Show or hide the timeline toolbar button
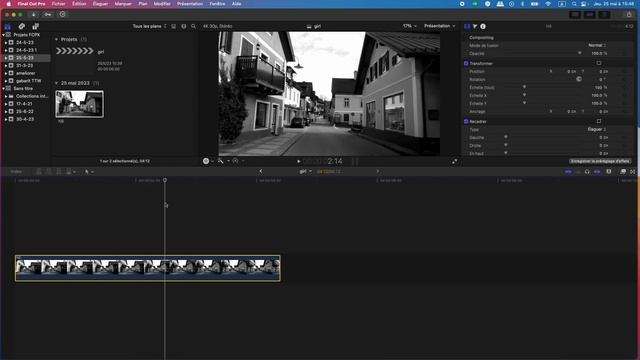Screen dimensions: 640x360 tap(590, 14)
